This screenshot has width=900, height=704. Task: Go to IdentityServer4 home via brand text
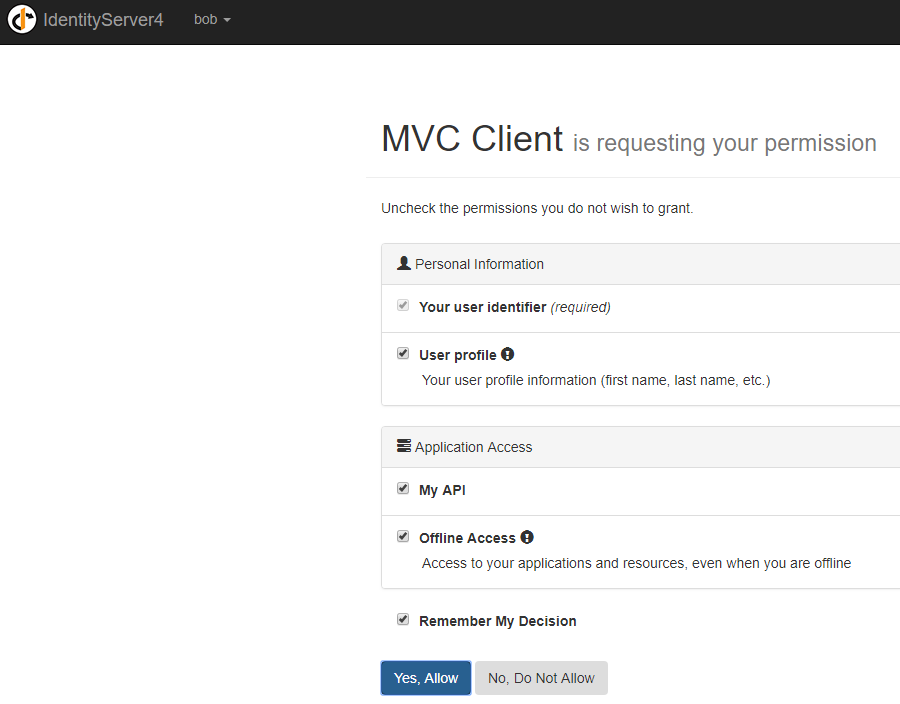tap(103, 19)
